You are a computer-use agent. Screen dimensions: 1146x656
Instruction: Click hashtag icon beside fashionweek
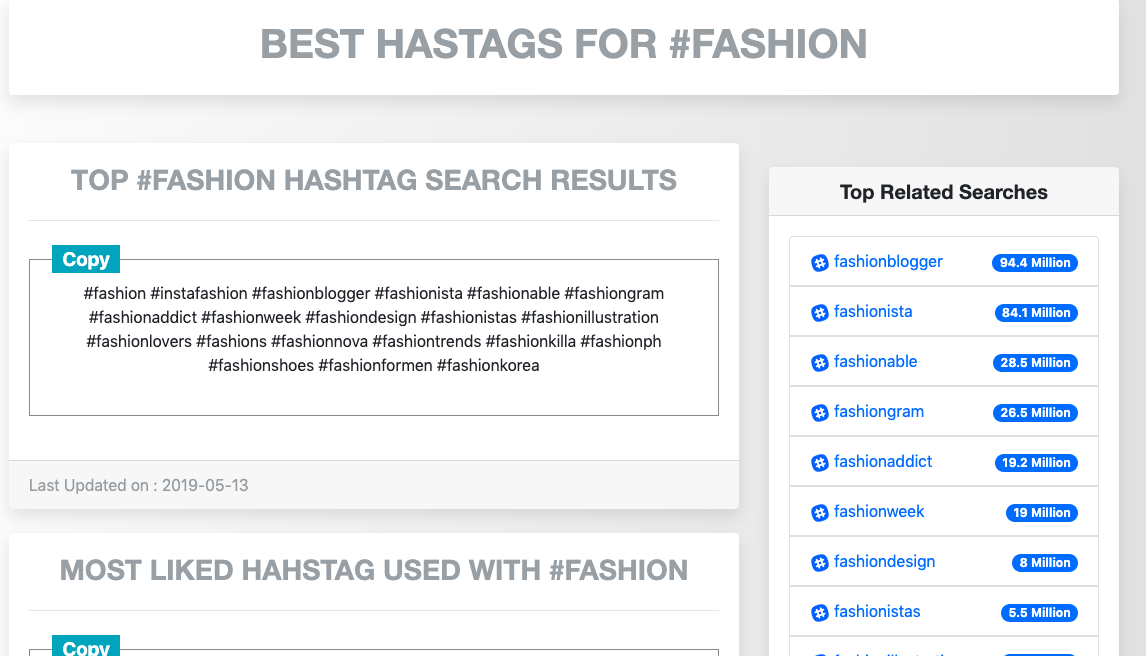pyautogui.click(x=820, y=513)
